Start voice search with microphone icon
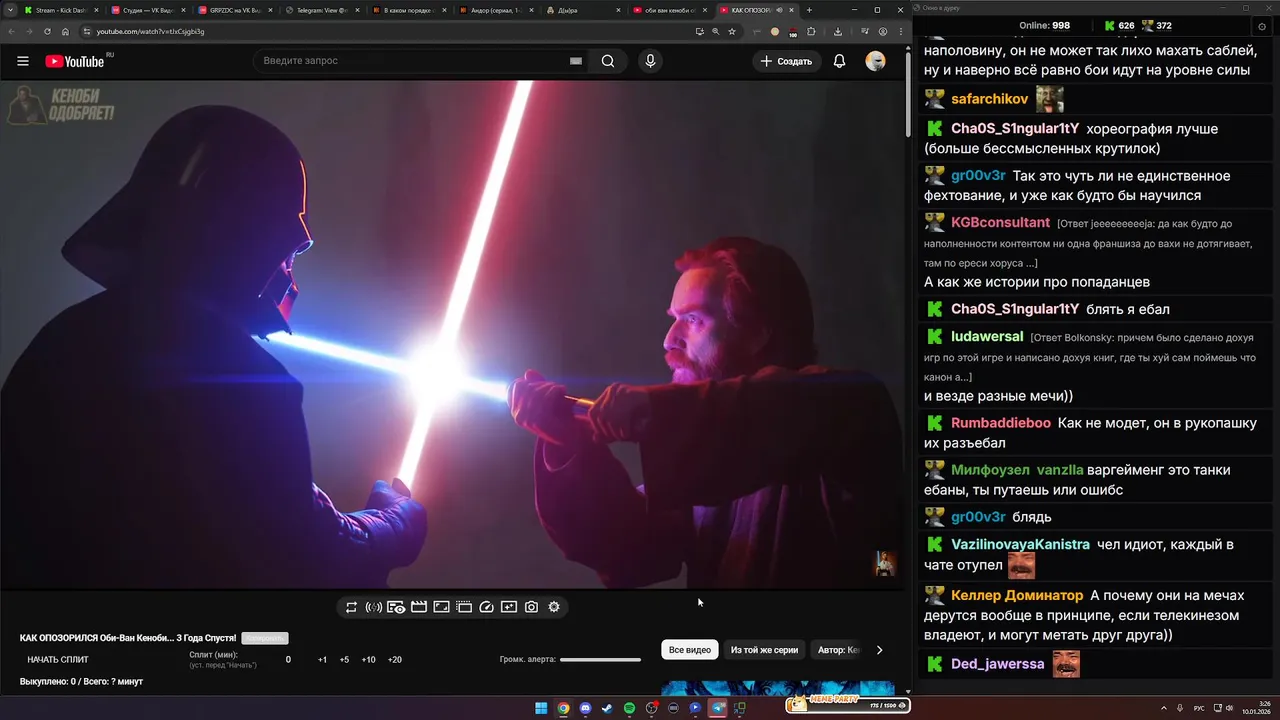The height and width of the screenshot is (720, 1280). (650, 61)
